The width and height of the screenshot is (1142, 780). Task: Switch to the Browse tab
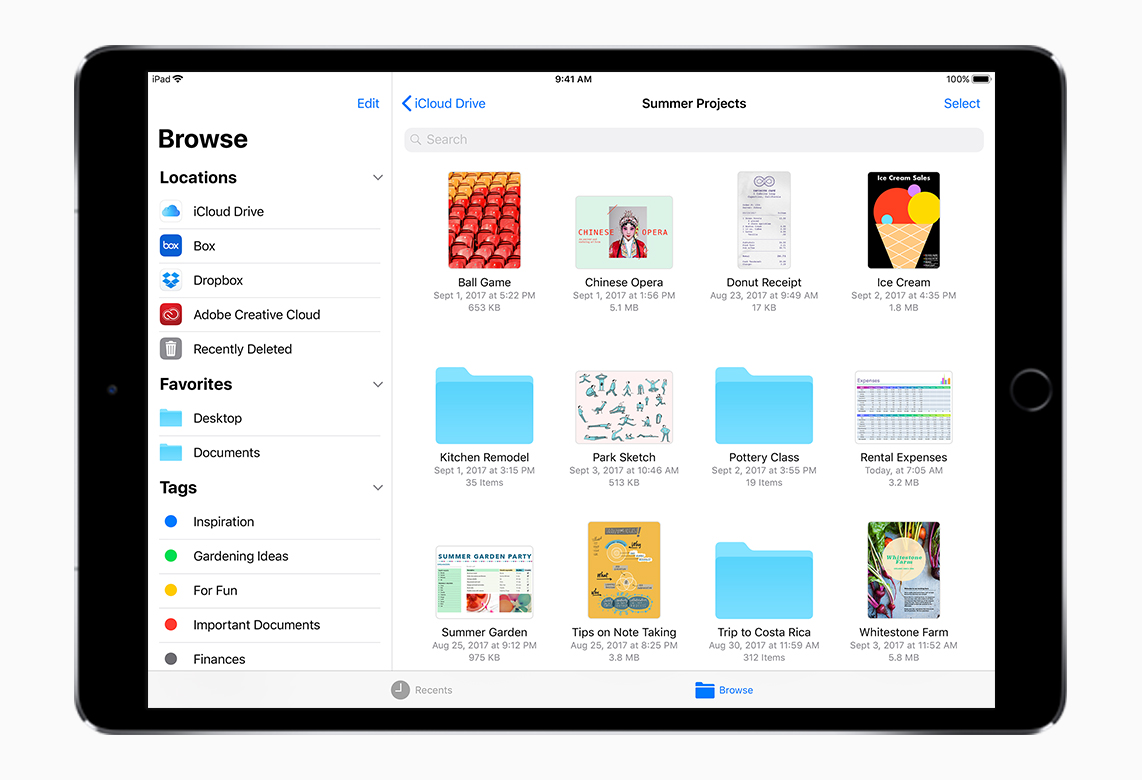tap(724, 690)
